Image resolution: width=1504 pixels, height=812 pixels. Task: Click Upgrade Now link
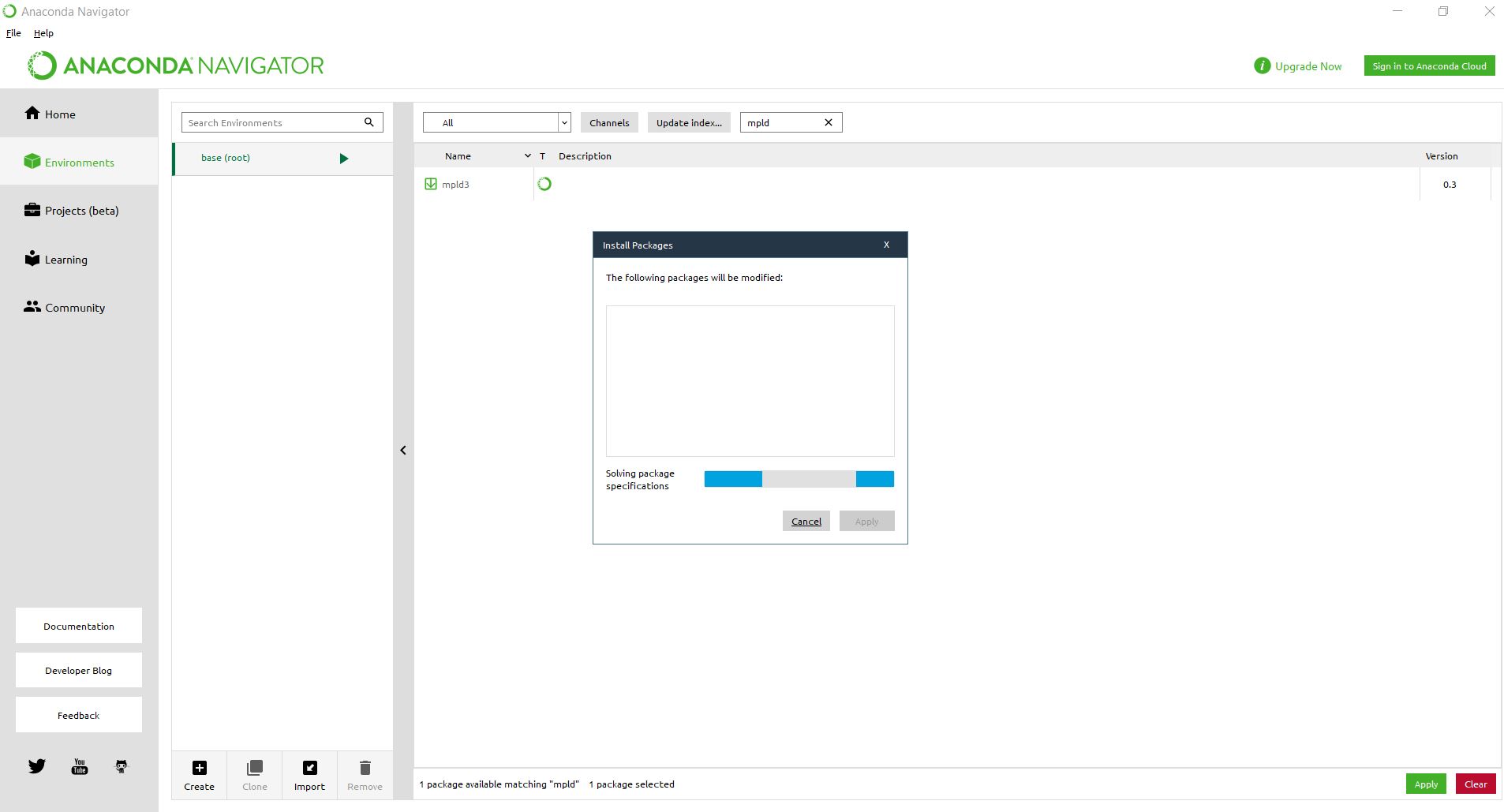[x=1308, y=66]
